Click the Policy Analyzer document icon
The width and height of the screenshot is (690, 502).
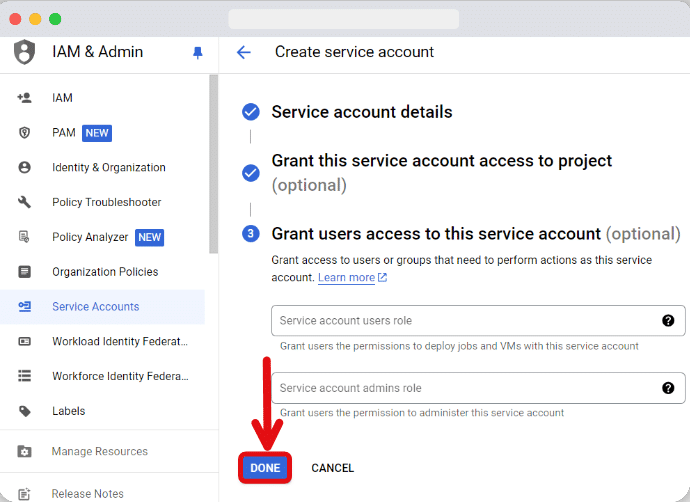click(x=24, y=237)
